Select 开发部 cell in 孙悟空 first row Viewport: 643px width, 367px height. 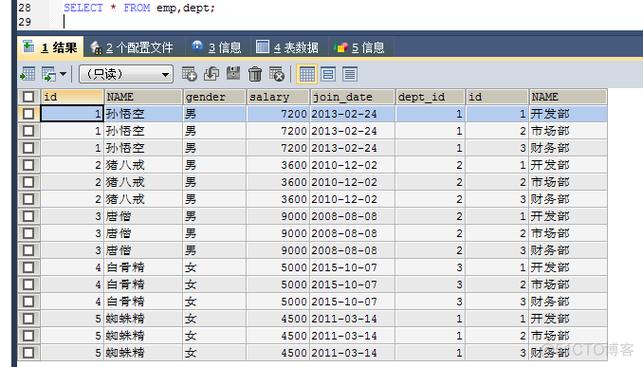click(568, 114)
